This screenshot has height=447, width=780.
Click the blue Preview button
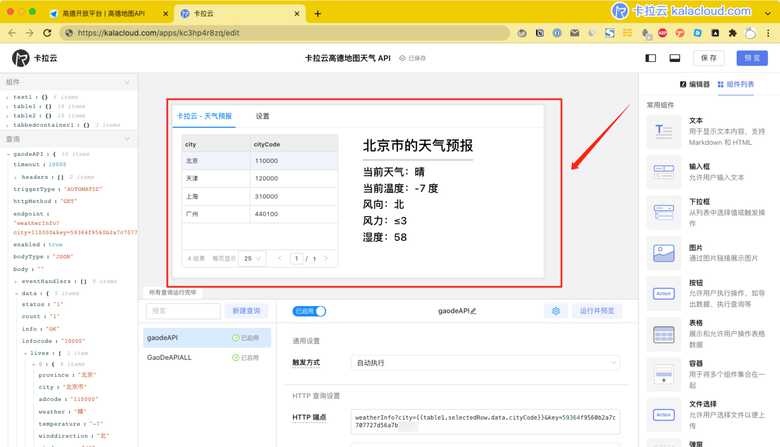coord(752,58)
